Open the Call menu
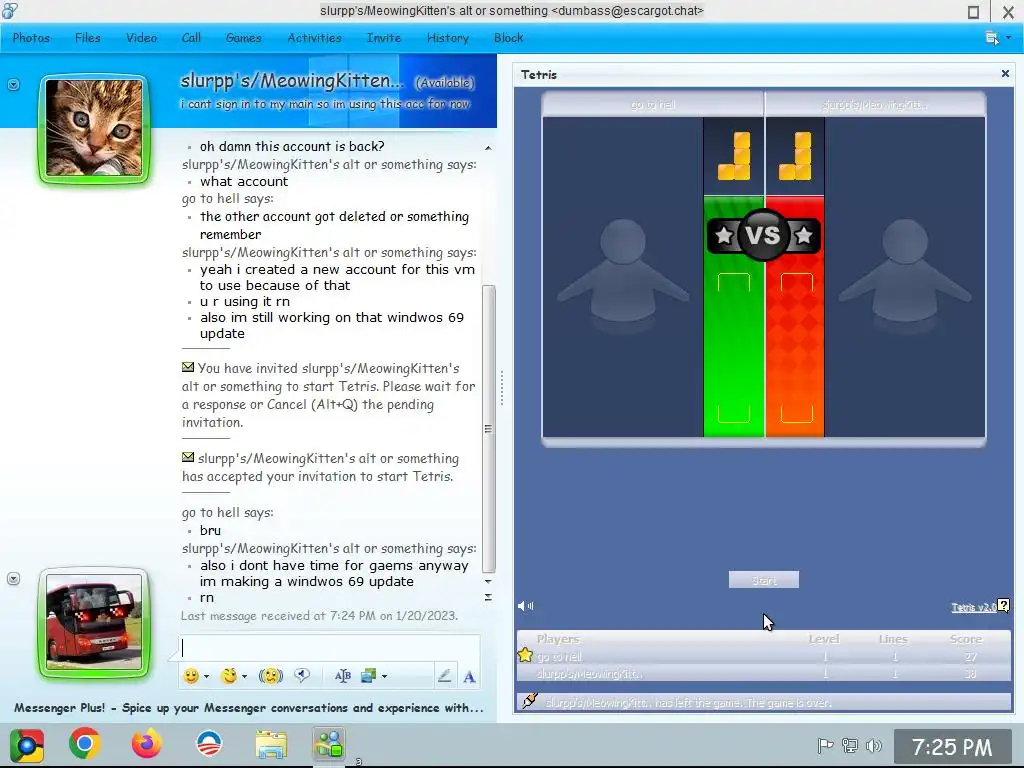The width and height of the screenshot is (1024, 768). tap(191, 38)
